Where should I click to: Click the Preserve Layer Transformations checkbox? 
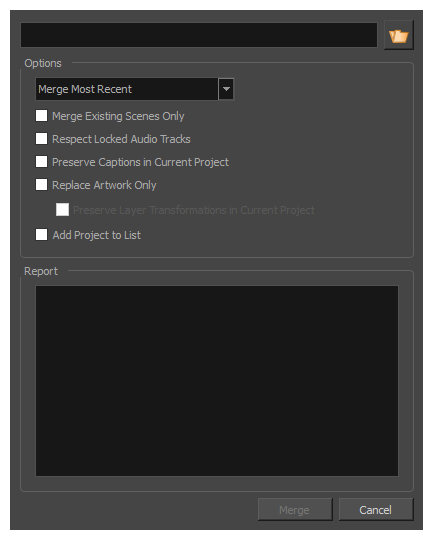62,210
